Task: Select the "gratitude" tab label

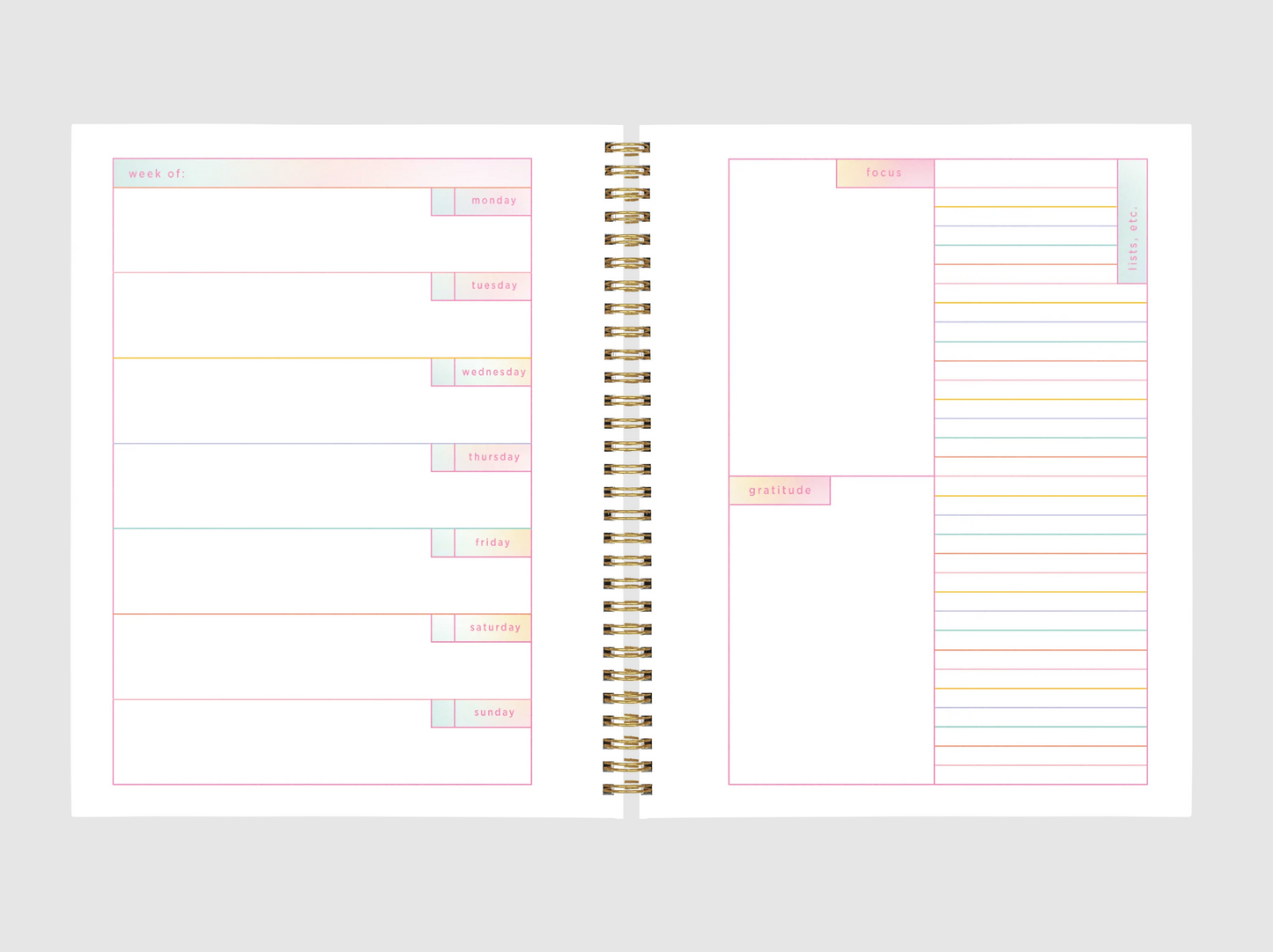Action: tap(780, 491)
